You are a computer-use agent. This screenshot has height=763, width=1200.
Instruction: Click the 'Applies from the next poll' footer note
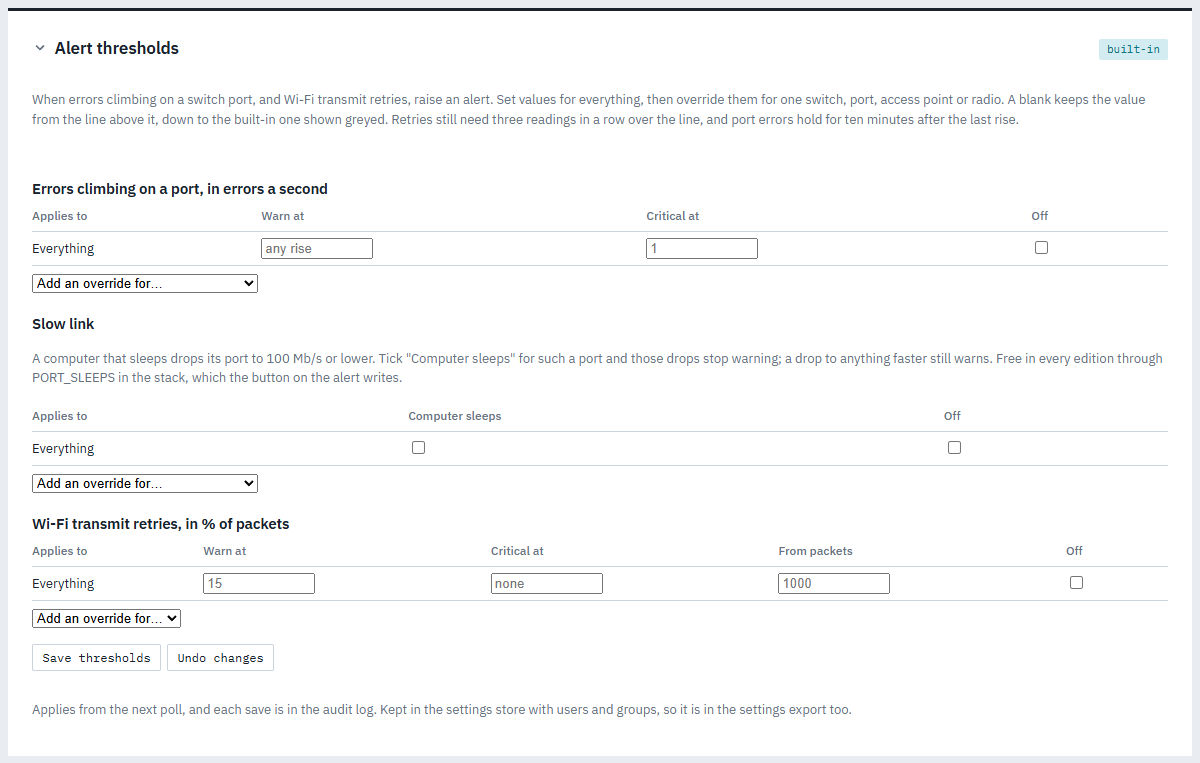(441, 710)
